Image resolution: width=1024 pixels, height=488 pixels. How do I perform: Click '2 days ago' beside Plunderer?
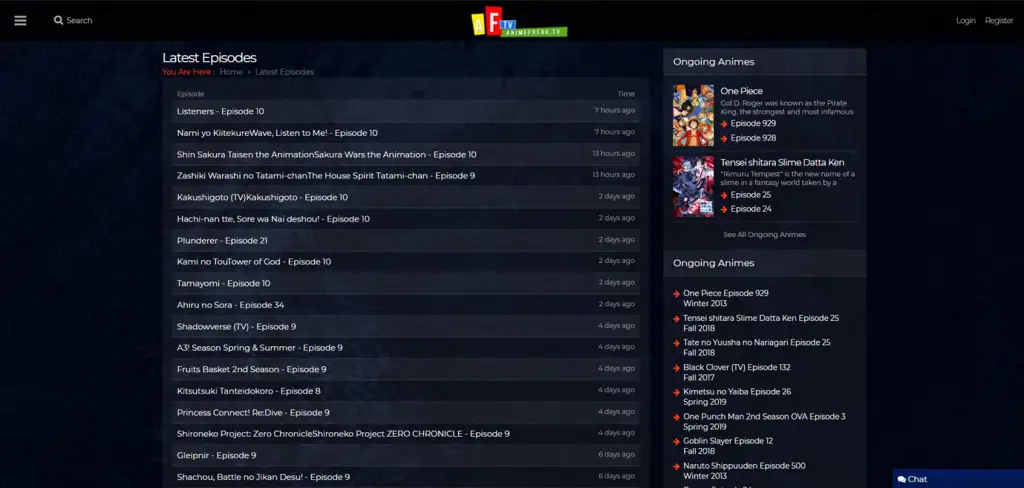click(x=616, y=240)
